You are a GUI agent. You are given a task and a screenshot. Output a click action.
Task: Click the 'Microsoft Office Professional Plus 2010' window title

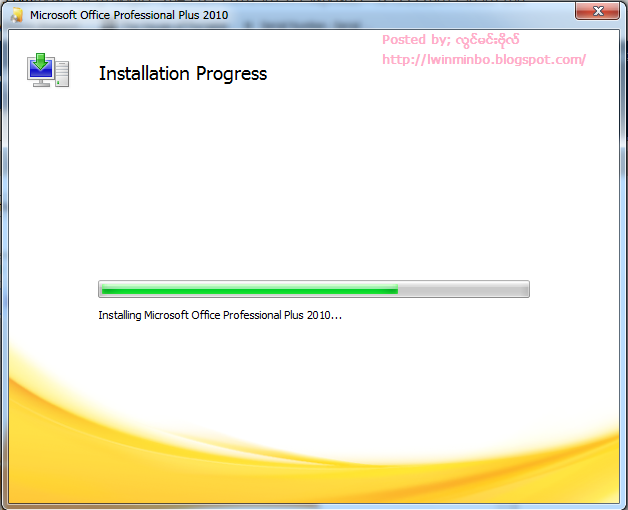coord(129,15)
